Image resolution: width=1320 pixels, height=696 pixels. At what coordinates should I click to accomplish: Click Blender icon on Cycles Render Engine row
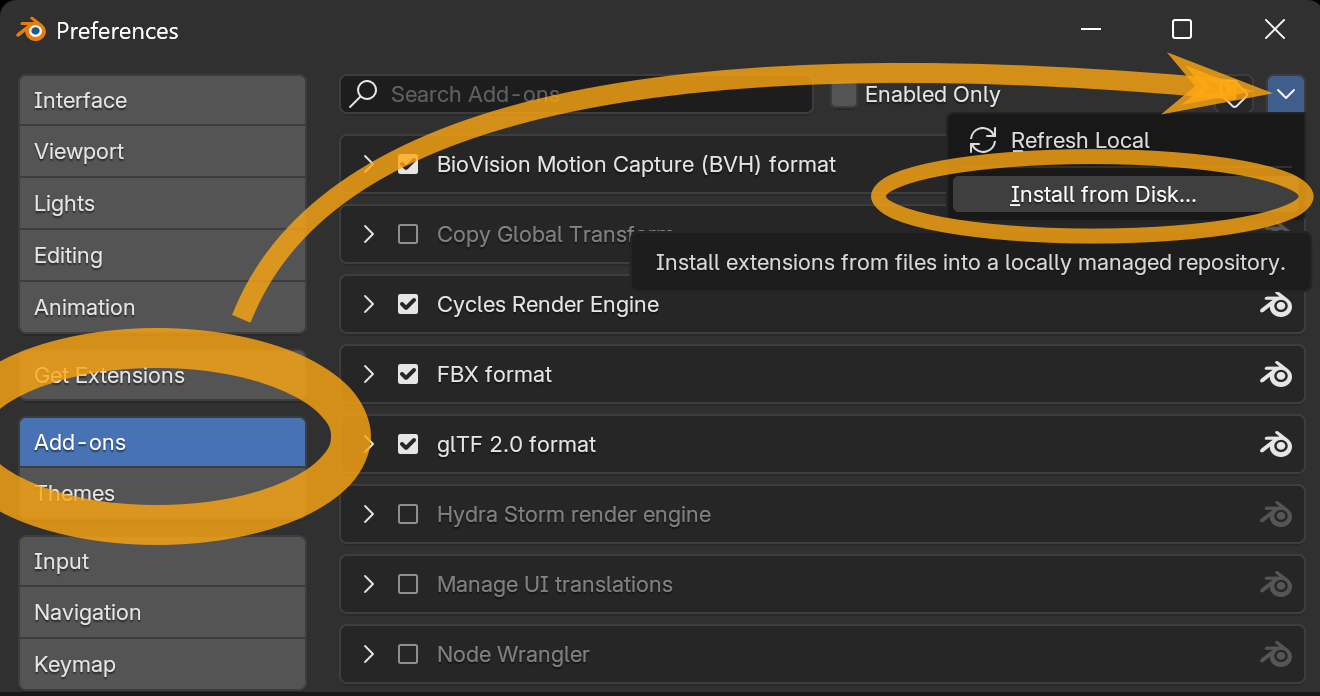coord(1275,305)
